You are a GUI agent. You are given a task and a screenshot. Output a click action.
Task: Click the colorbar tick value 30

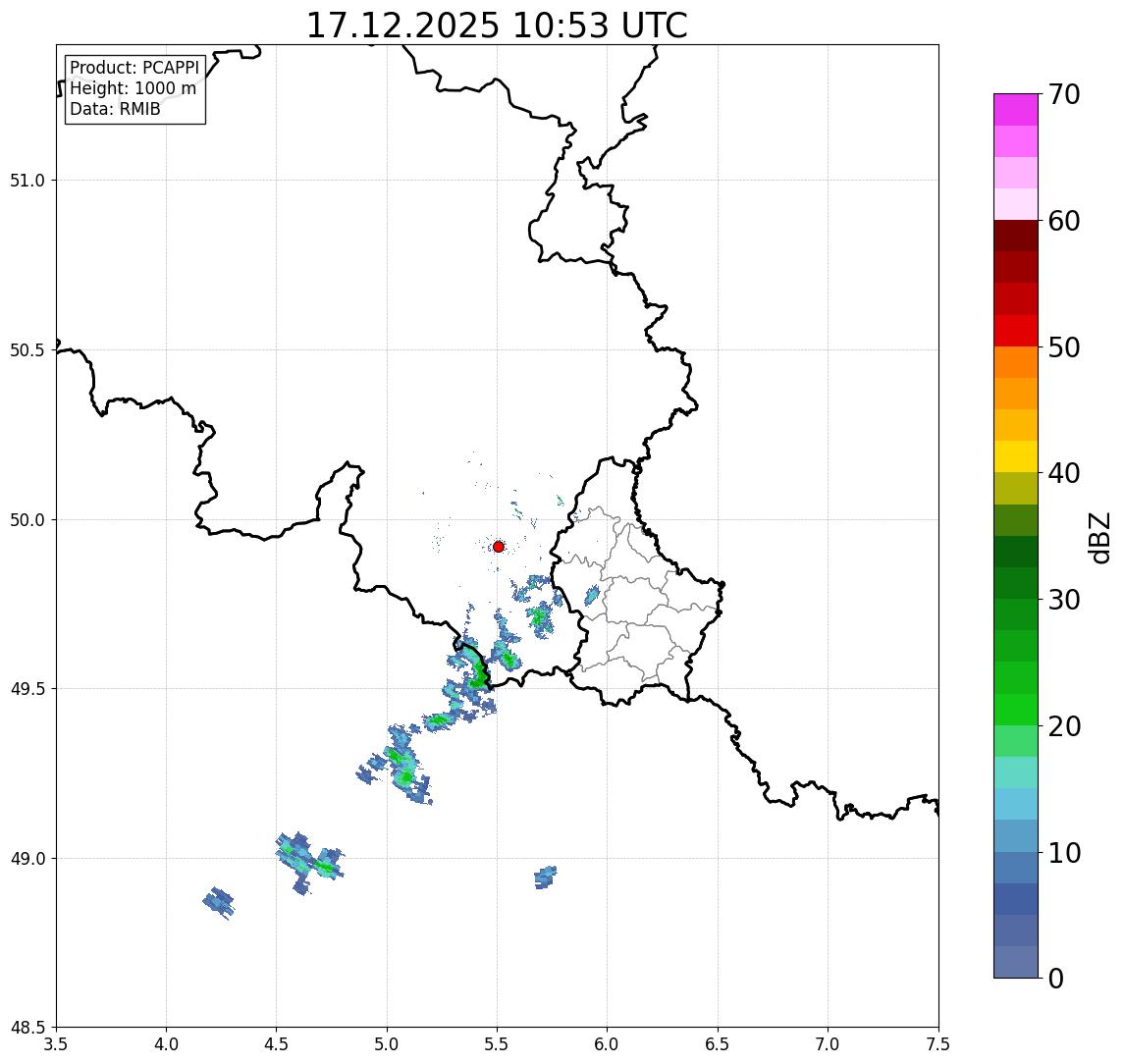[x=1064, y=600]
